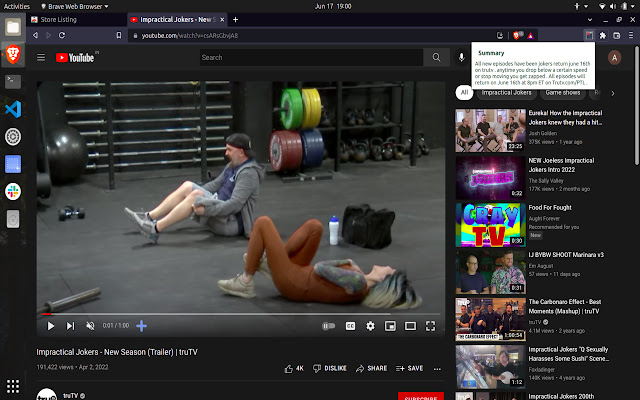Enter fullscreen mode

pyautogui.click(x=430, y=326)
